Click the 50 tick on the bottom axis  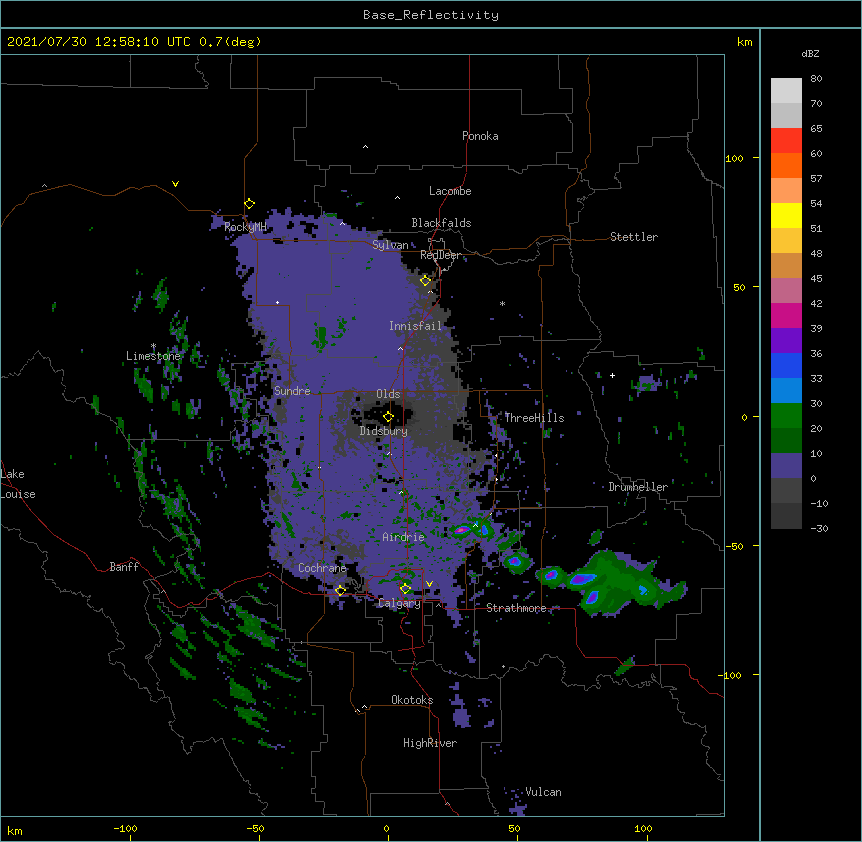click(x=514, y=828)
